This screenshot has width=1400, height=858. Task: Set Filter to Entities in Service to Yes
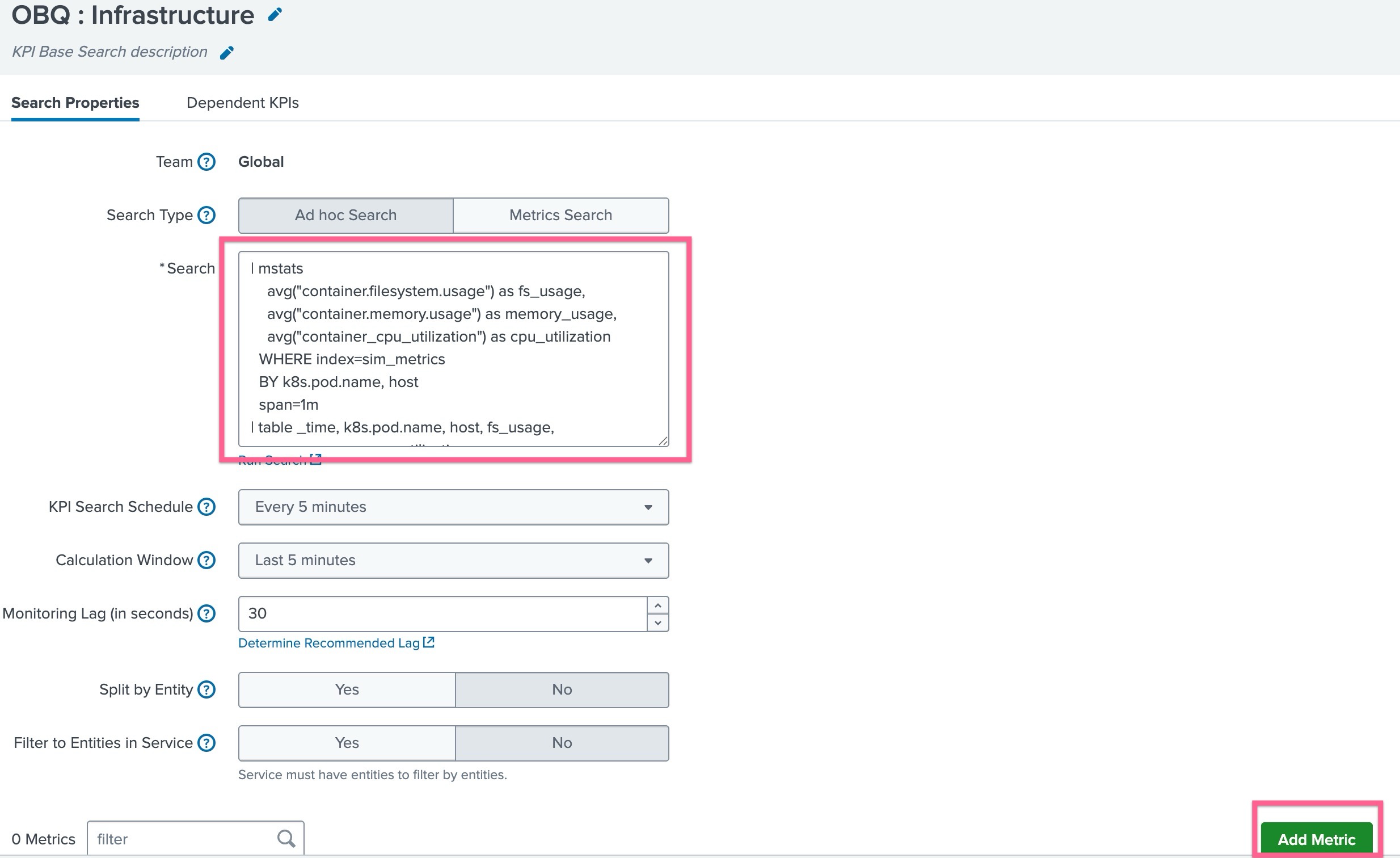(347, 743)
